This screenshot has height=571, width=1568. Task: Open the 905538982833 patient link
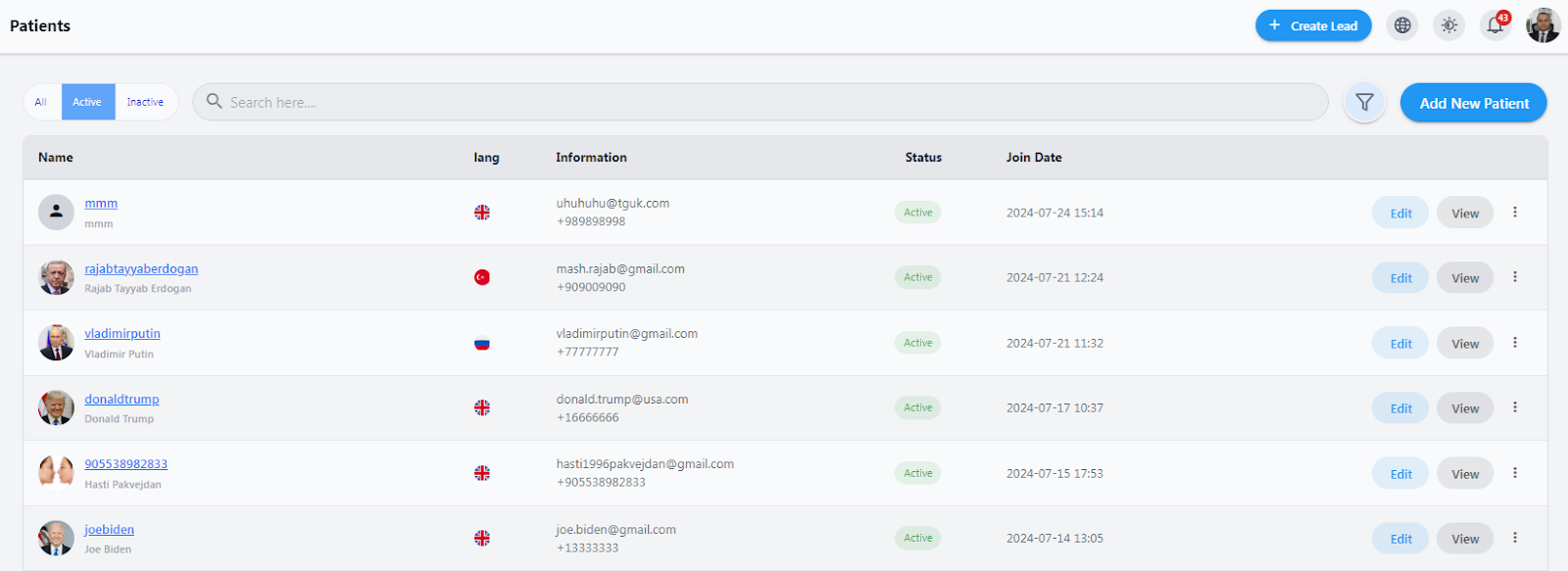pos(125,463)
